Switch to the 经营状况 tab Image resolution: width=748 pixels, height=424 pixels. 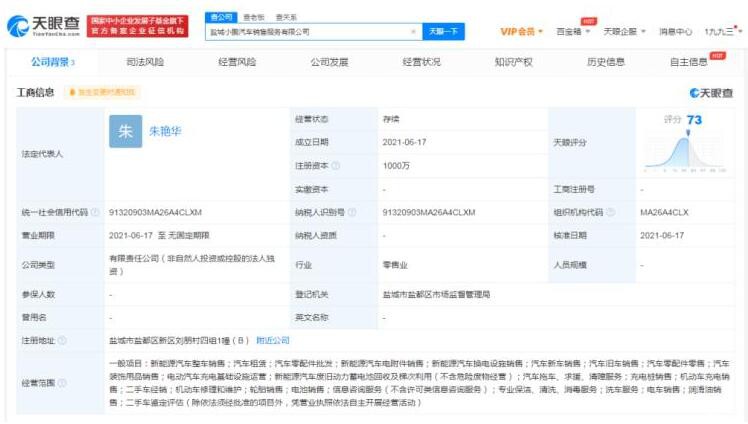[x=421, y=62]
